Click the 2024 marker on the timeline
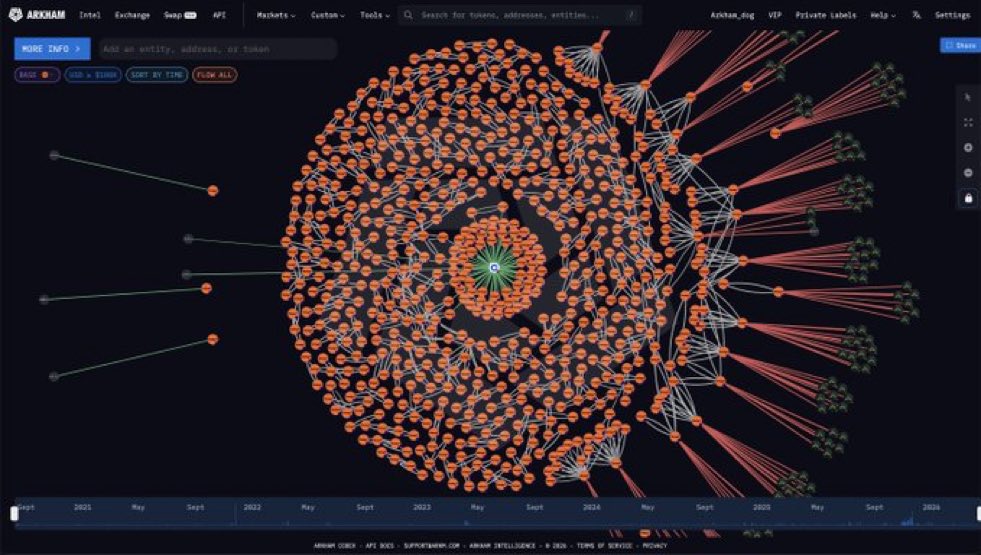The width and height of the screenshot is (981, 555). 591,507
